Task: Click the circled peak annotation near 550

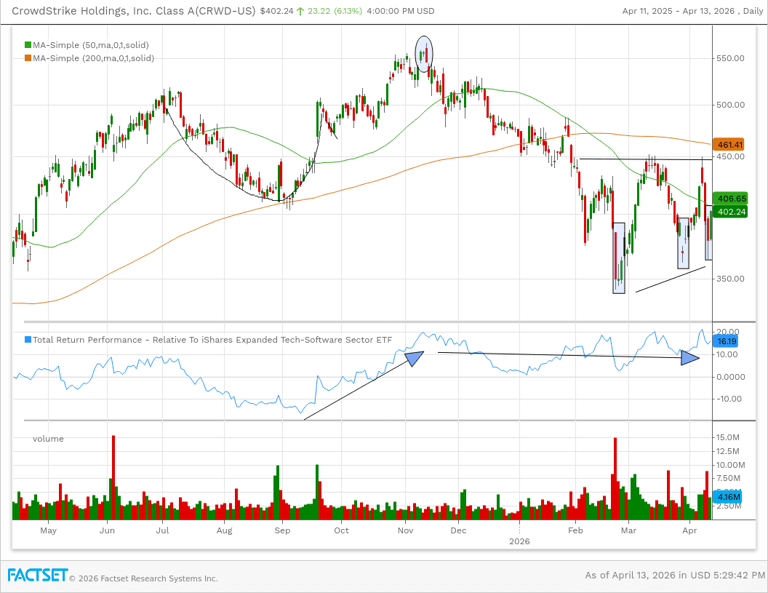Action: coord(424,50)
